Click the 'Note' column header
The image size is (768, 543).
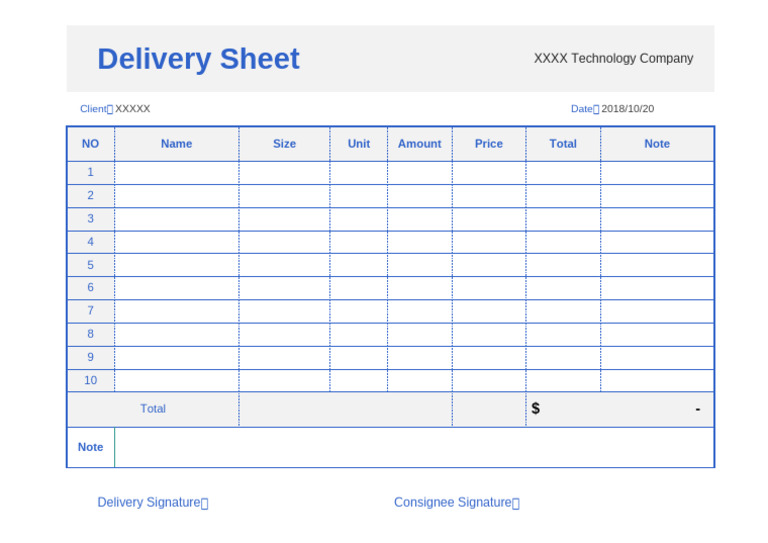657,144
